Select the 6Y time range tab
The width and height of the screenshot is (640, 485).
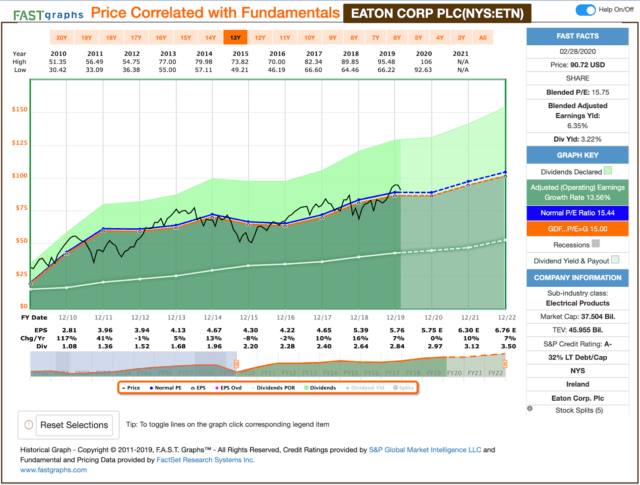(x=397, y=38)
